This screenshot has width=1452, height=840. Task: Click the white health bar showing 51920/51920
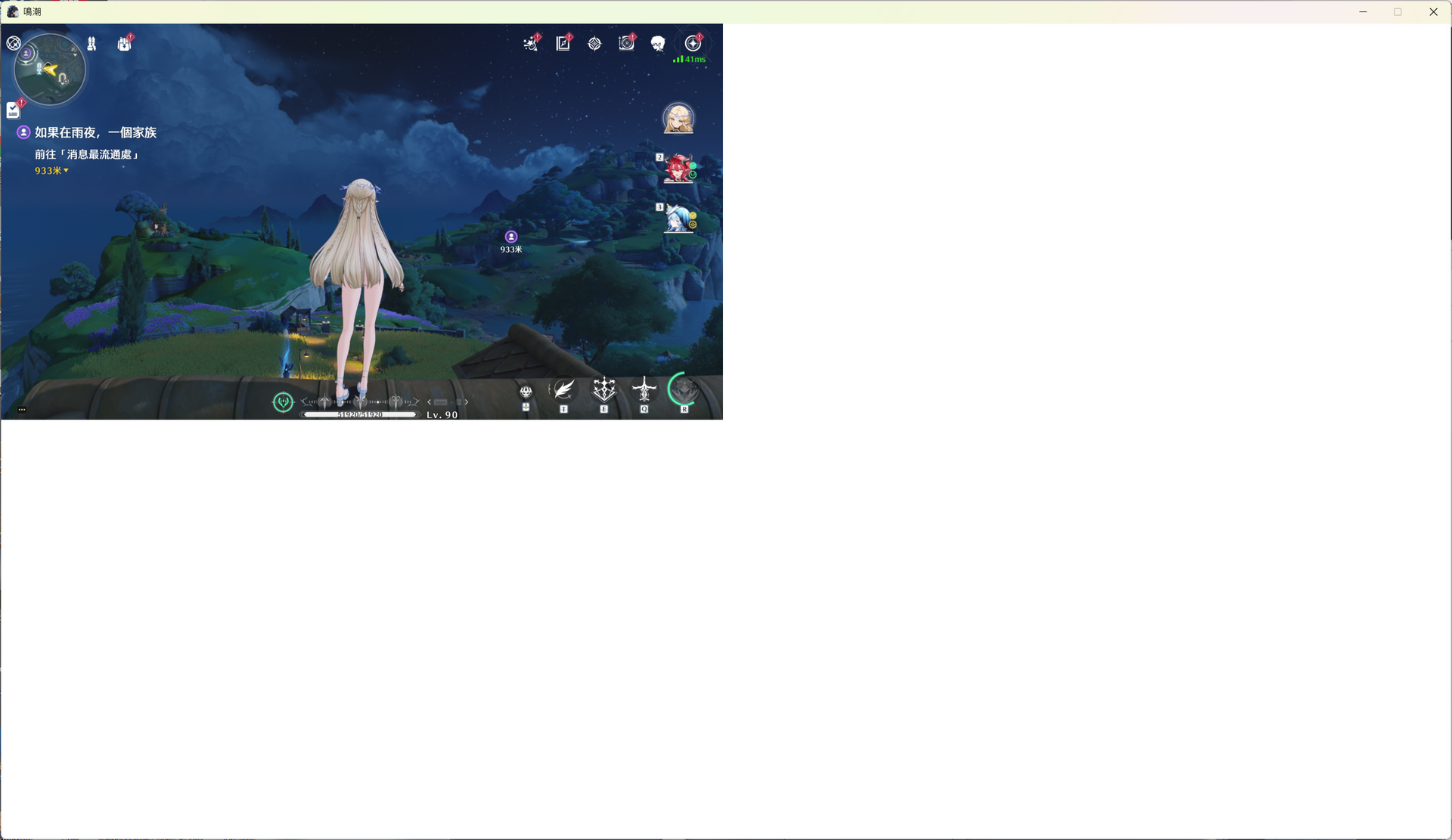pyautogui.click(x=360, y=414)
